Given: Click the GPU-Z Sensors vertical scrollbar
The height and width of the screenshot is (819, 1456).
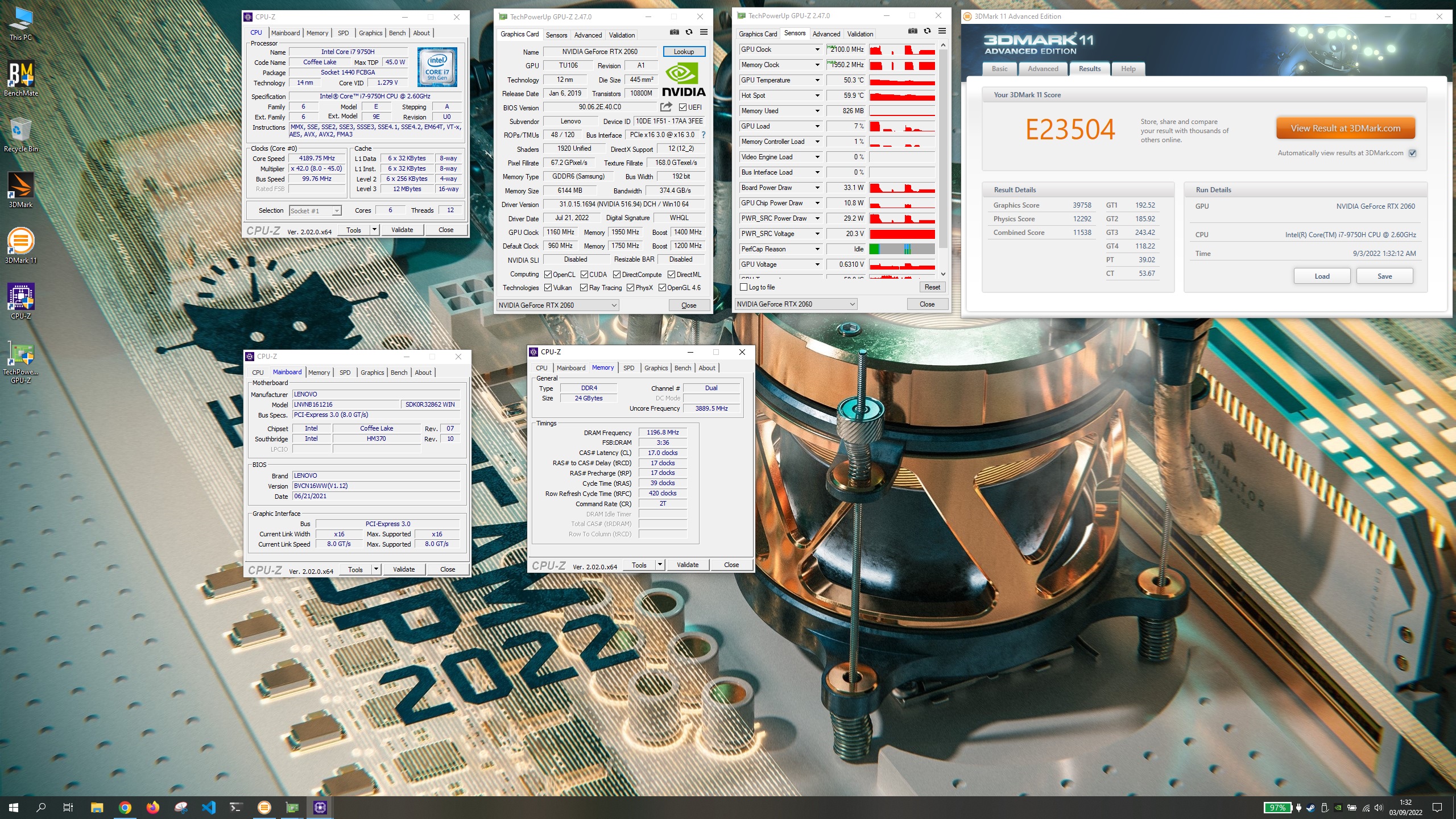Looking at the screenshot, I should click(x=943, y=148).
